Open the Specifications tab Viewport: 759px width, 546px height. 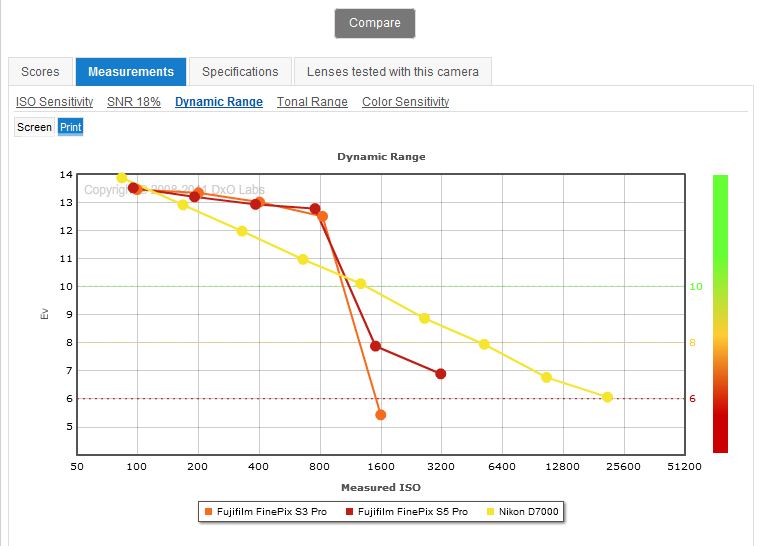click(240, 72)
